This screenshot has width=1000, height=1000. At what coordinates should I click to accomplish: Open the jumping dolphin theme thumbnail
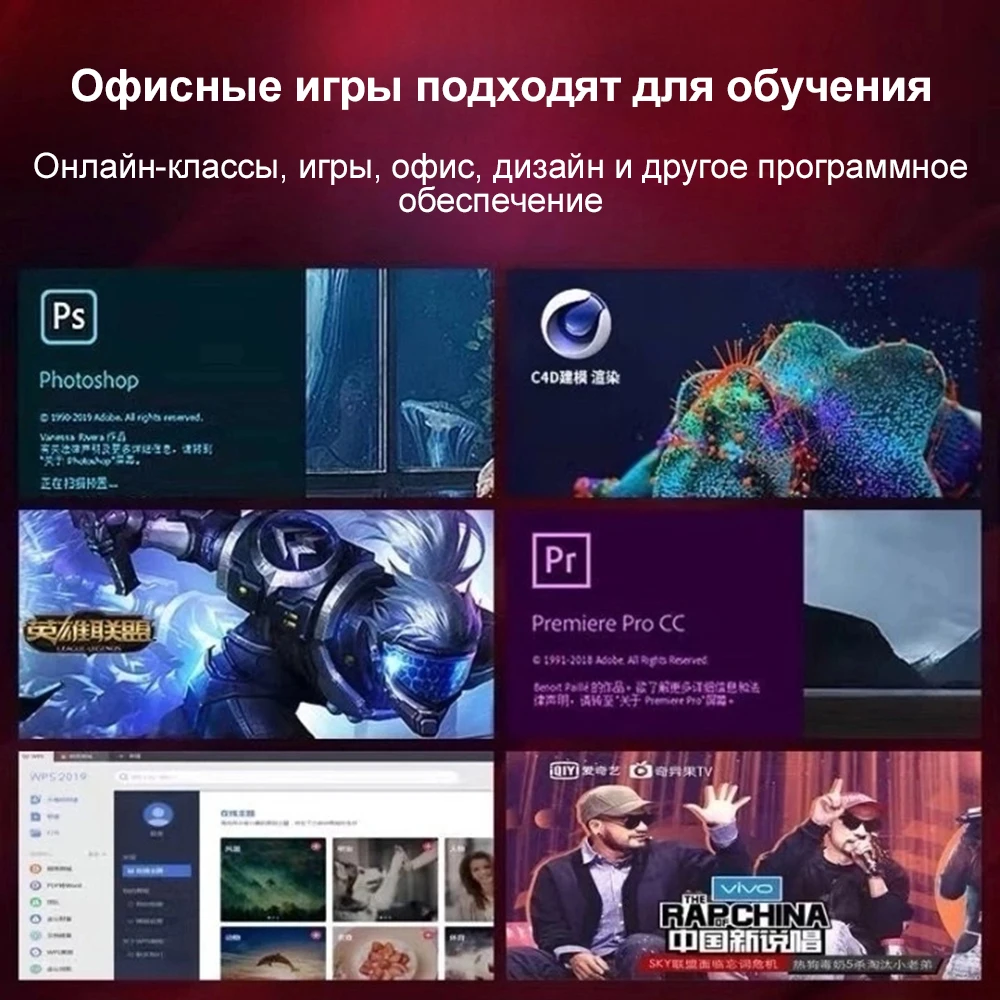(273, 953)
